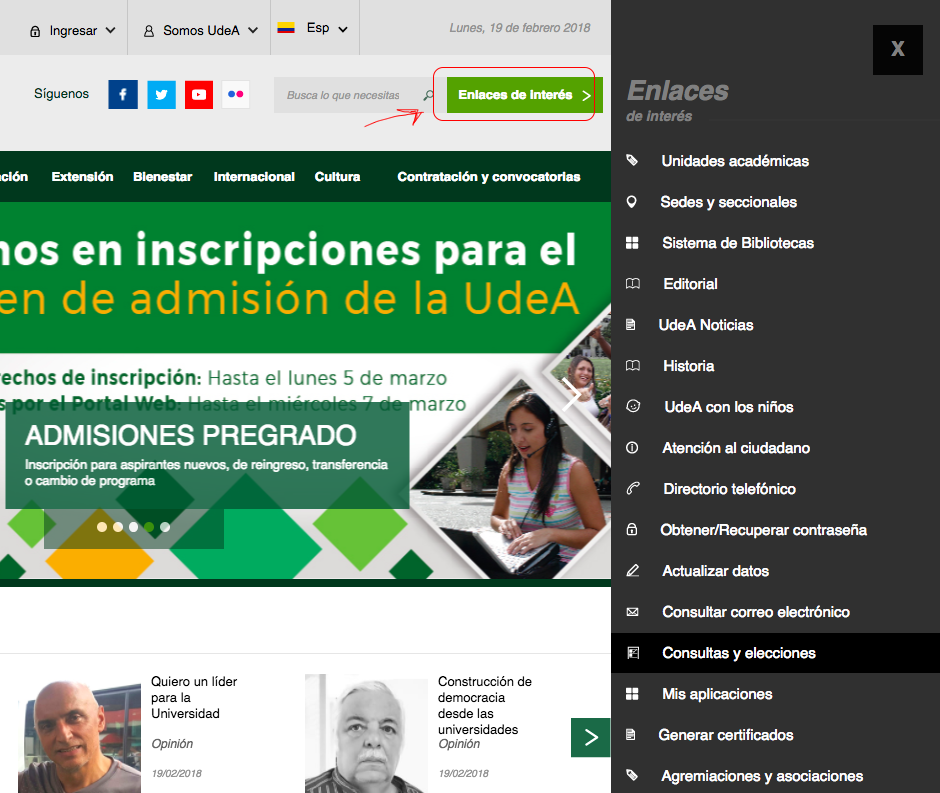Read Quiero un líder para la Universidad article
Screen dimensions: 940x793
point(194,698)
